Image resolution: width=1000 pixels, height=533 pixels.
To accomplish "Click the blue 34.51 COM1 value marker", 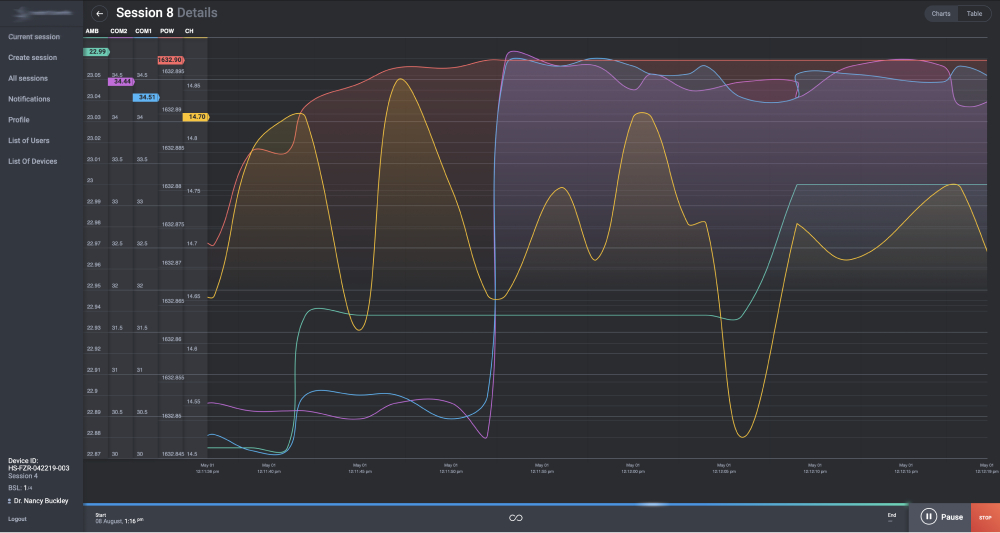I will tap(146, 98).
